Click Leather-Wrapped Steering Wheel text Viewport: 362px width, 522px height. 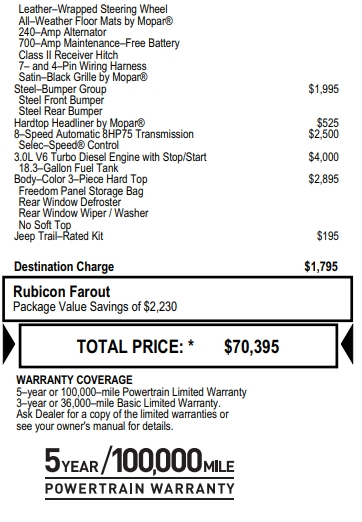93,9
